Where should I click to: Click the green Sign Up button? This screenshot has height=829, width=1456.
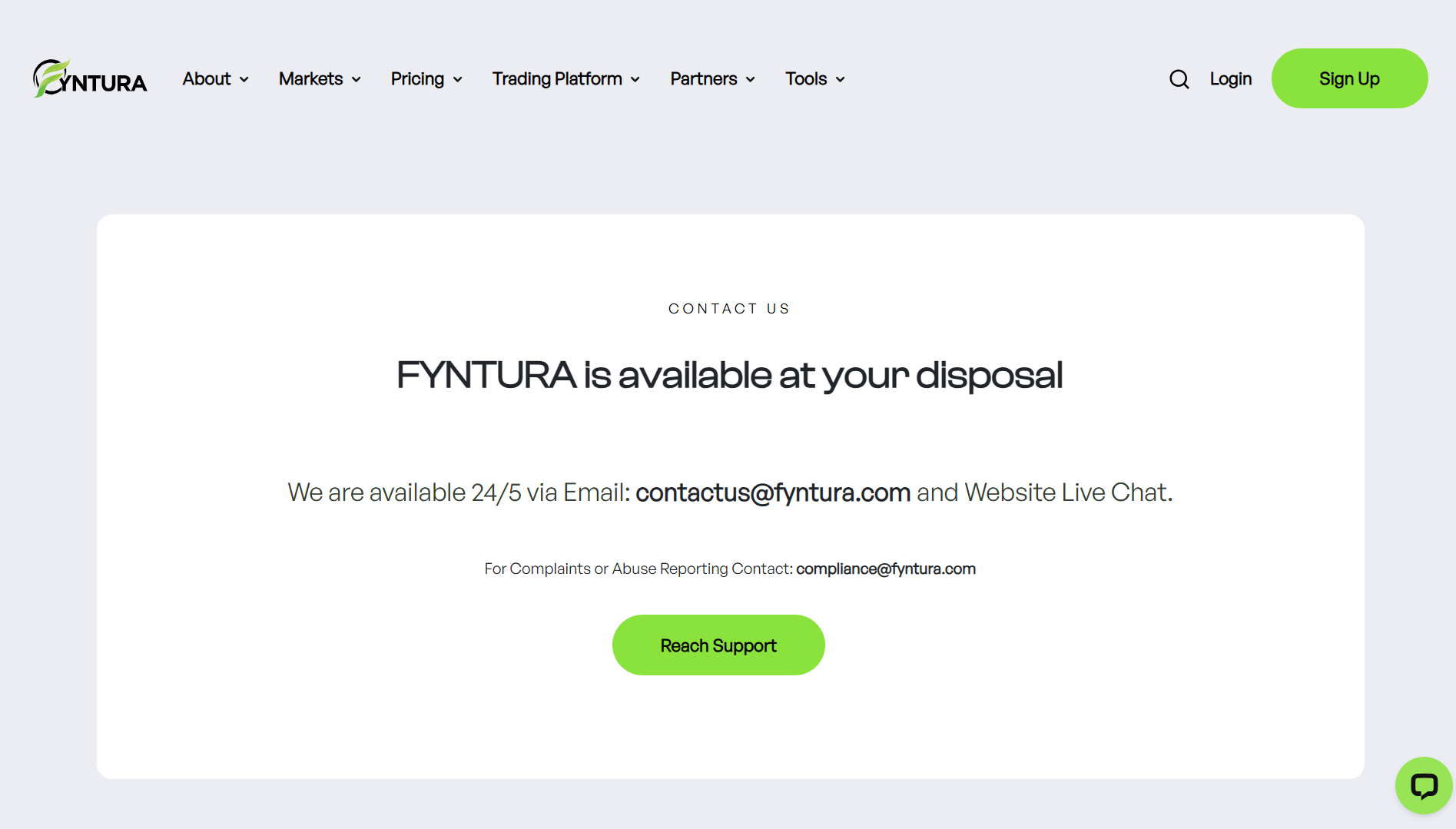pyautogui.click(x=1349, y=78)
